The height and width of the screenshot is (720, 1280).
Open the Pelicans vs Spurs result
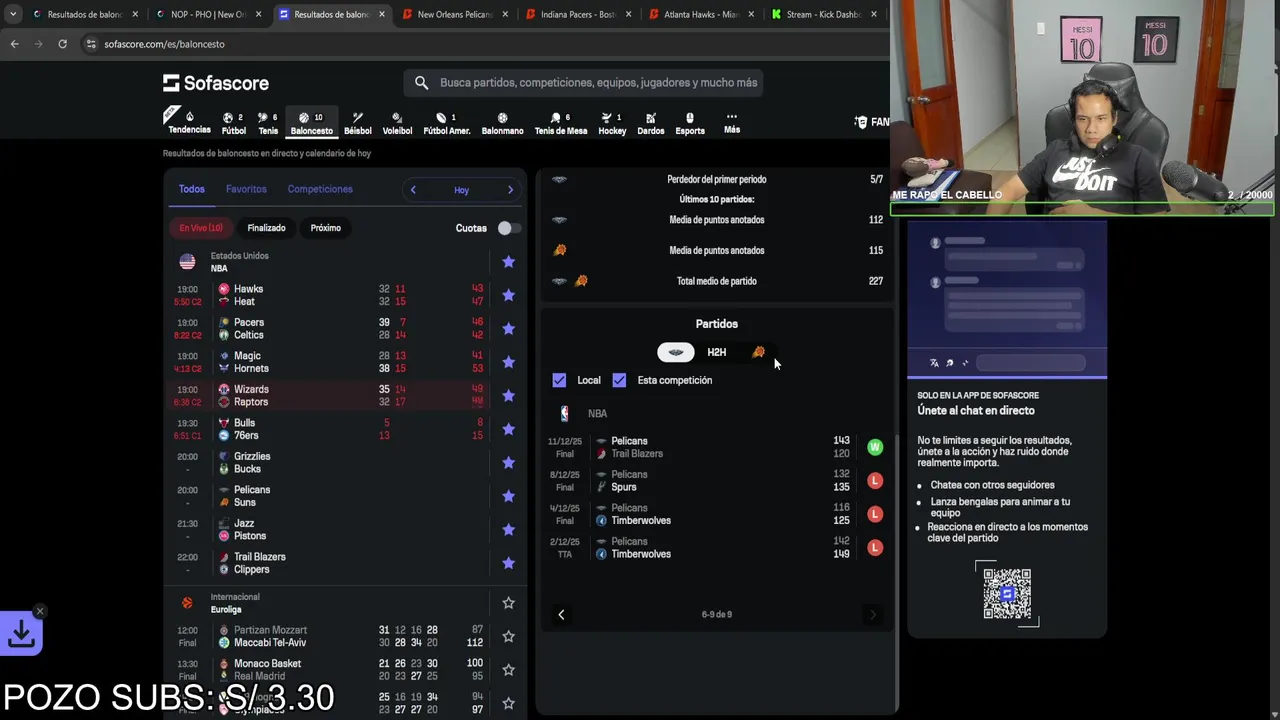click(x=716, y=481)
